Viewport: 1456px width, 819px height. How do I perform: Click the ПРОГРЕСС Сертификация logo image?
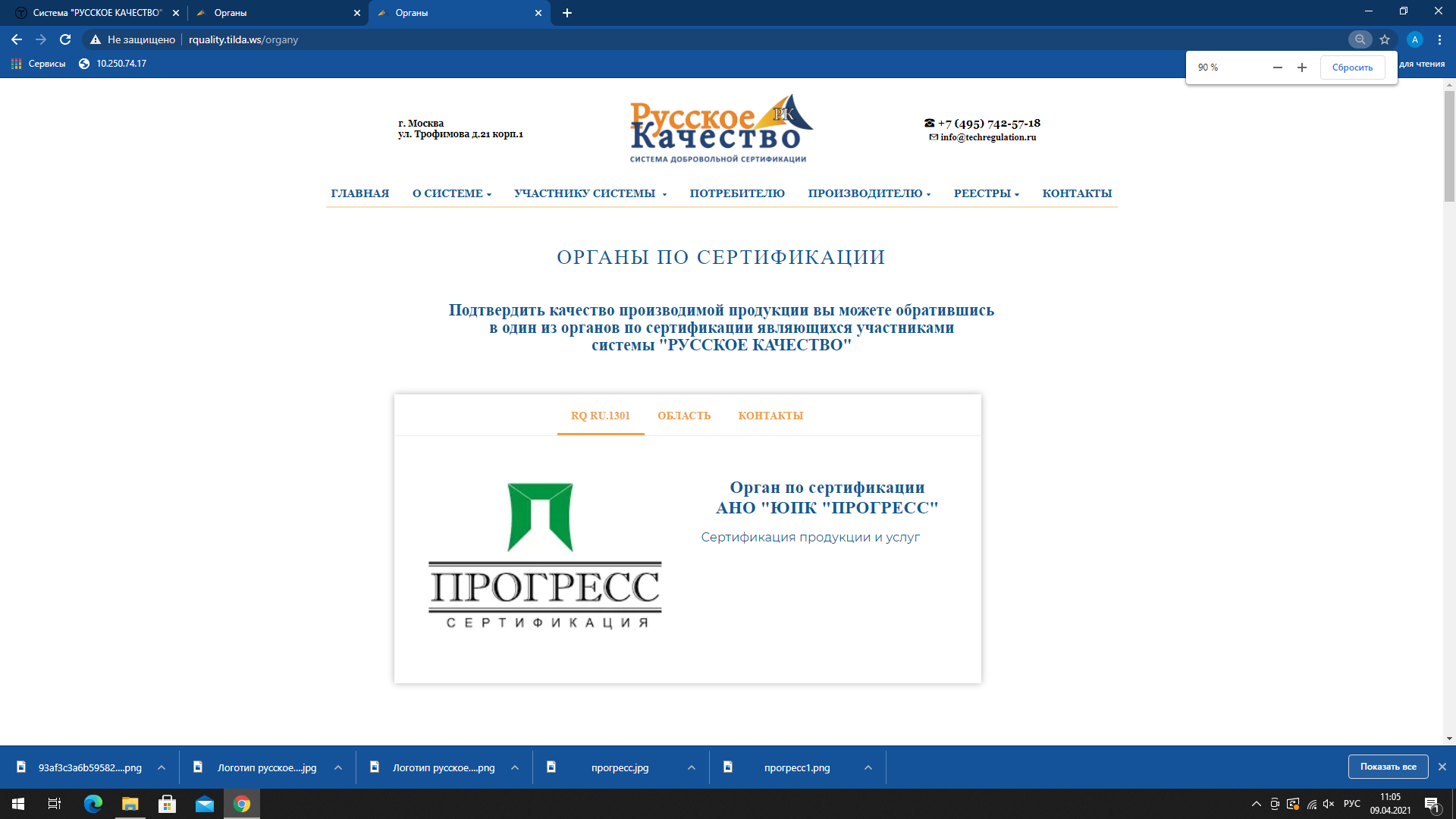(x=545, y=556)
